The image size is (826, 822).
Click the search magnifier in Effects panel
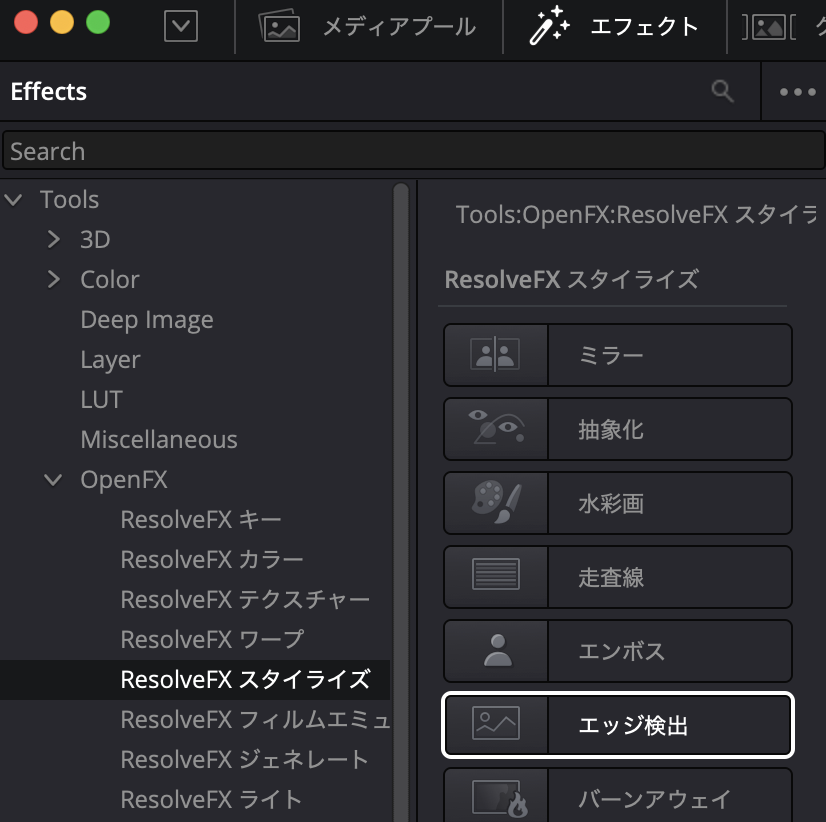[x=722, y=91]
